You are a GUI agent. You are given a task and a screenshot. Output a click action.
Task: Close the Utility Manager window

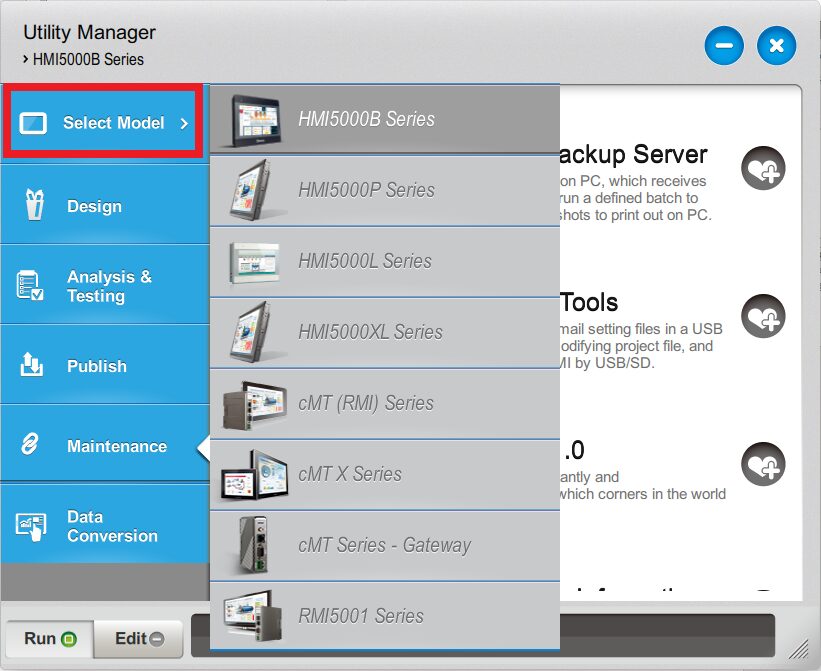coord(776,46)
